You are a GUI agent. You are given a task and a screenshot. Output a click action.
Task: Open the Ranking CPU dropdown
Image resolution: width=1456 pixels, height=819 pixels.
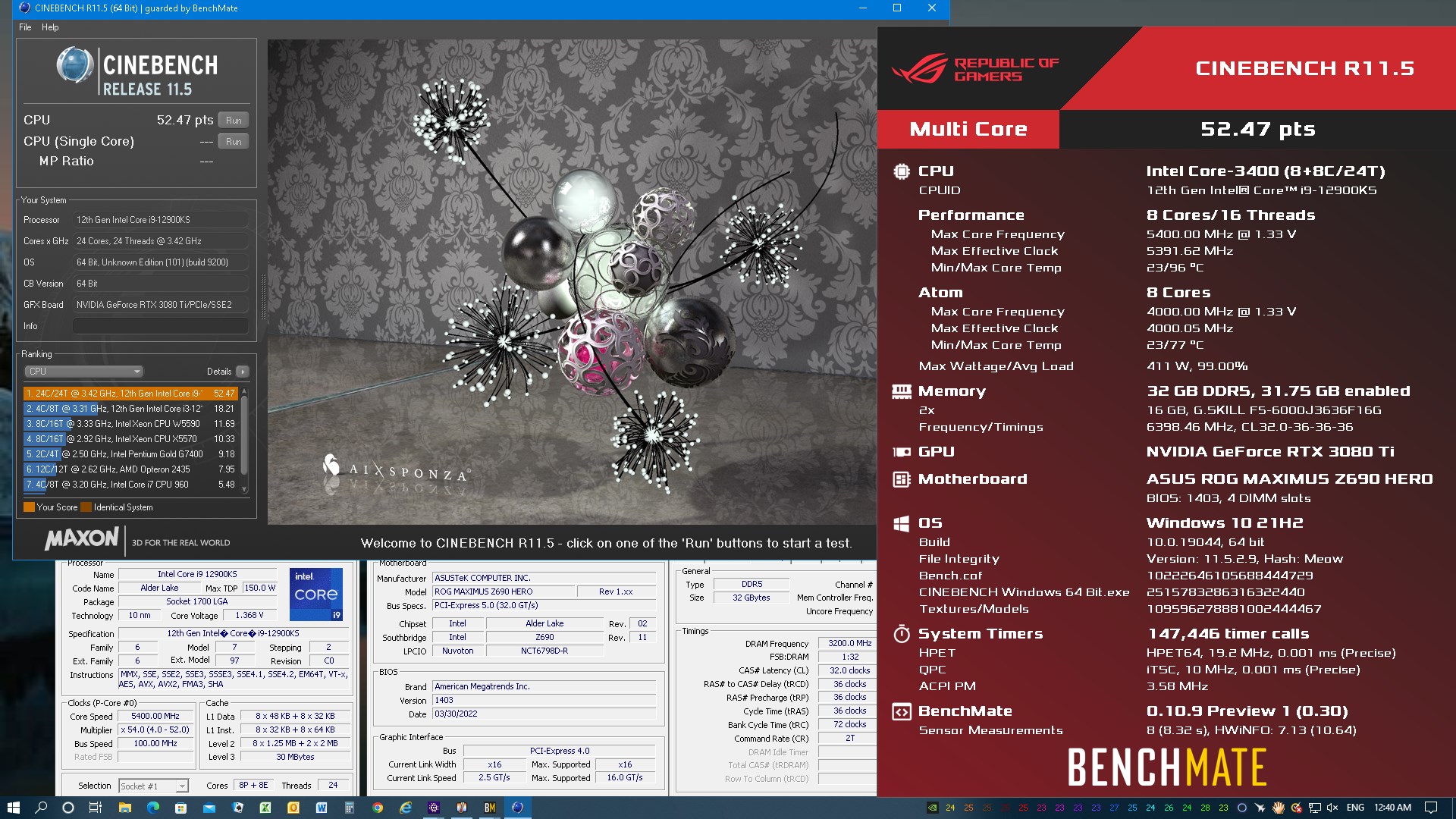coord(83,372)
